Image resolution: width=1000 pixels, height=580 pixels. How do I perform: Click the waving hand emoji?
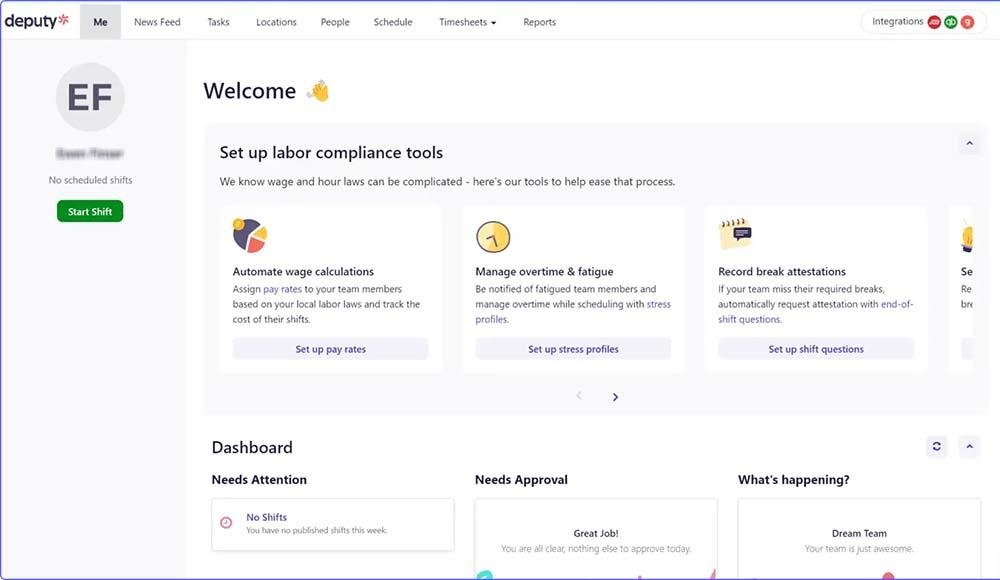click(x=318, y=91)
